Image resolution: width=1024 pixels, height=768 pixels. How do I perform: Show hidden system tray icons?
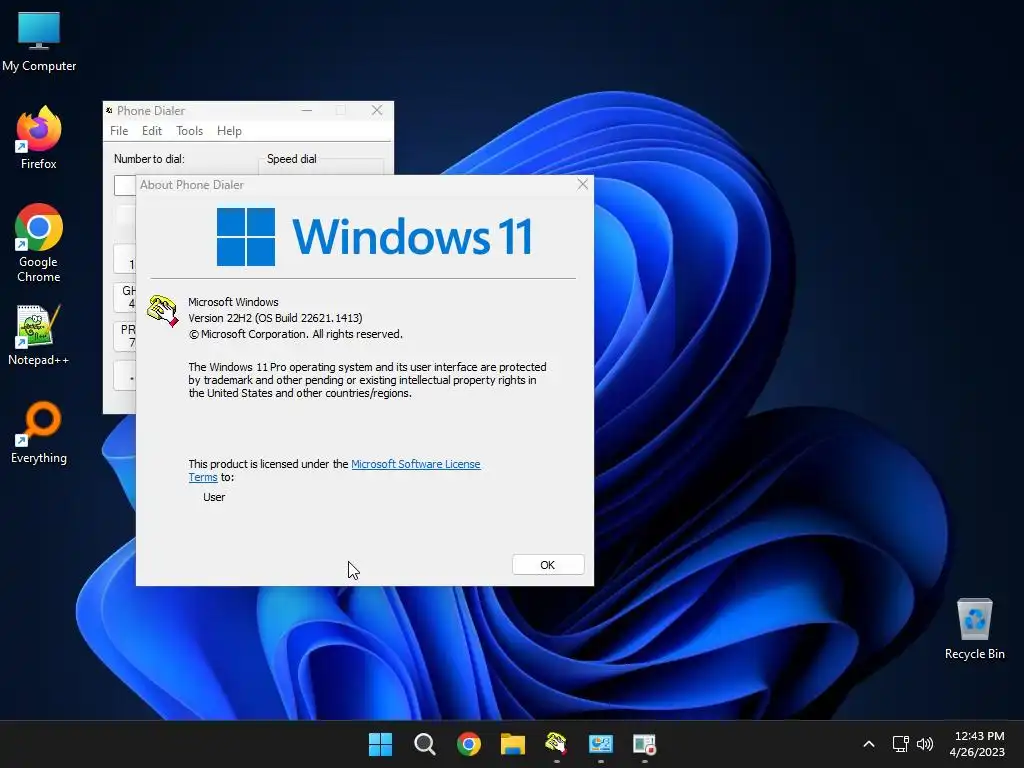tap(869, 744)
